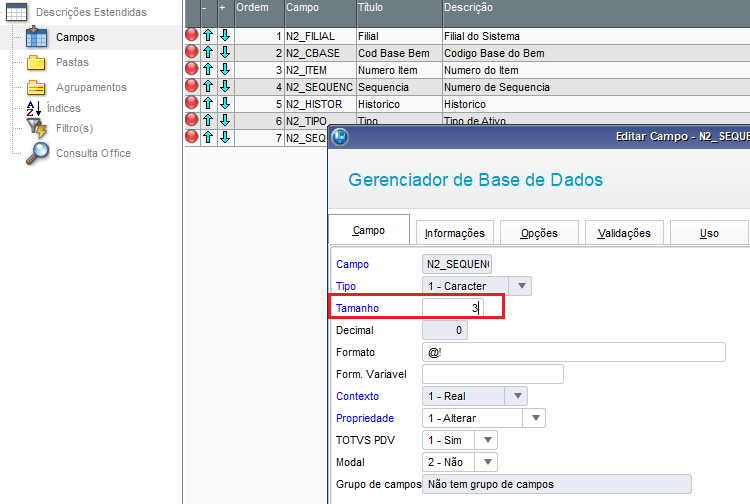Move N2_SEQUENC row down with arrow
The height and width of the screenshot is (504, 750).
pyautogui.click(x=225, y=86)
